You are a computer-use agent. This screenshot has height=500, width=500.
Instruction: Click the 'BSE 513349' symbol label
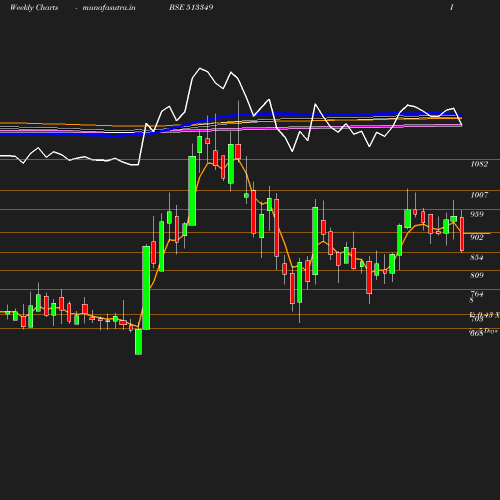[x=191, y=7]
